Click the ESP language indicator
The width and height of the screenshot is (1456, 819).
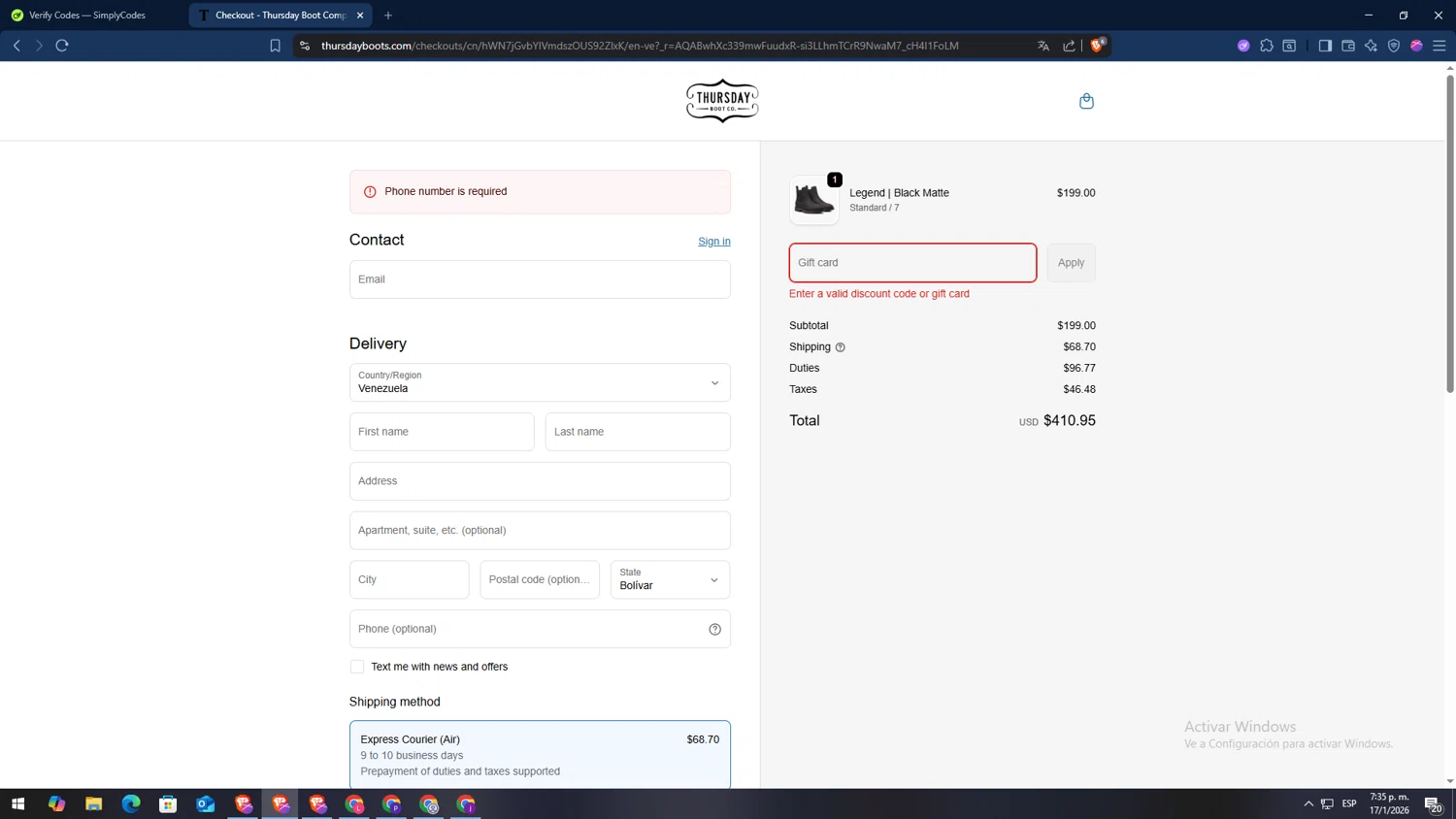pos(1349,803)
